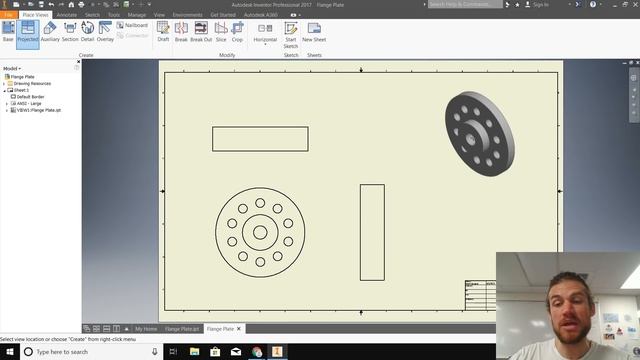Use the Break Out tool
Viewport: 640px width, 360px height.
201,32
